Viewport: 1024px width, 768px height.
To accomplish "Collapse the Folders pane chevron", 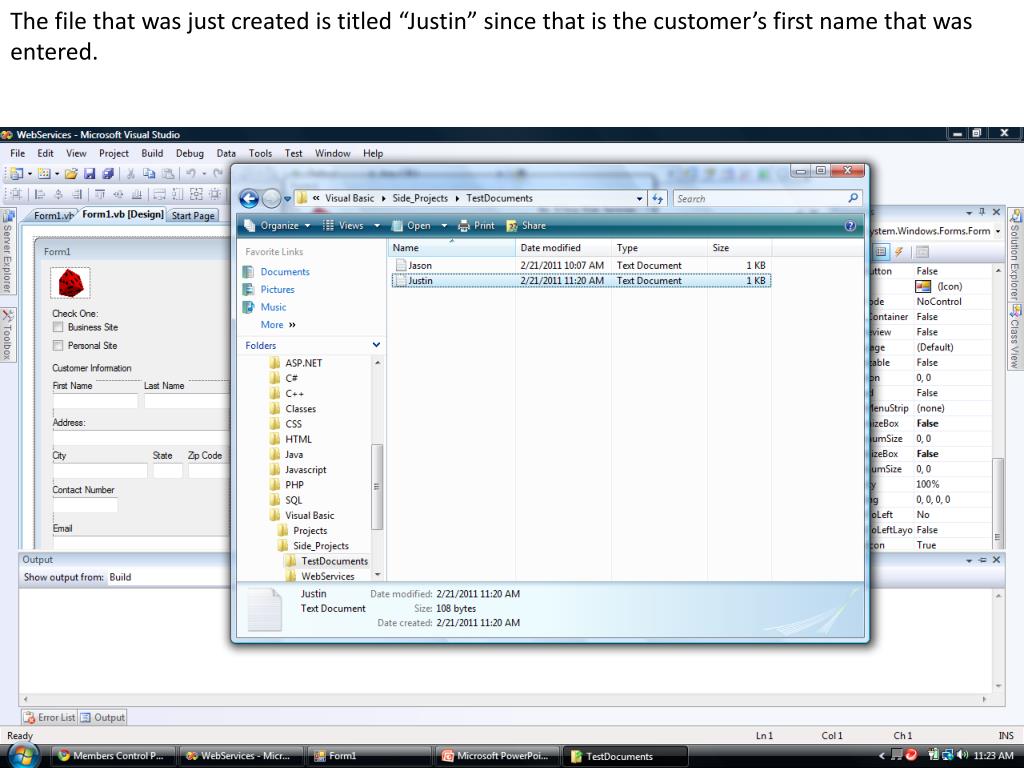I will coord(376,345).
